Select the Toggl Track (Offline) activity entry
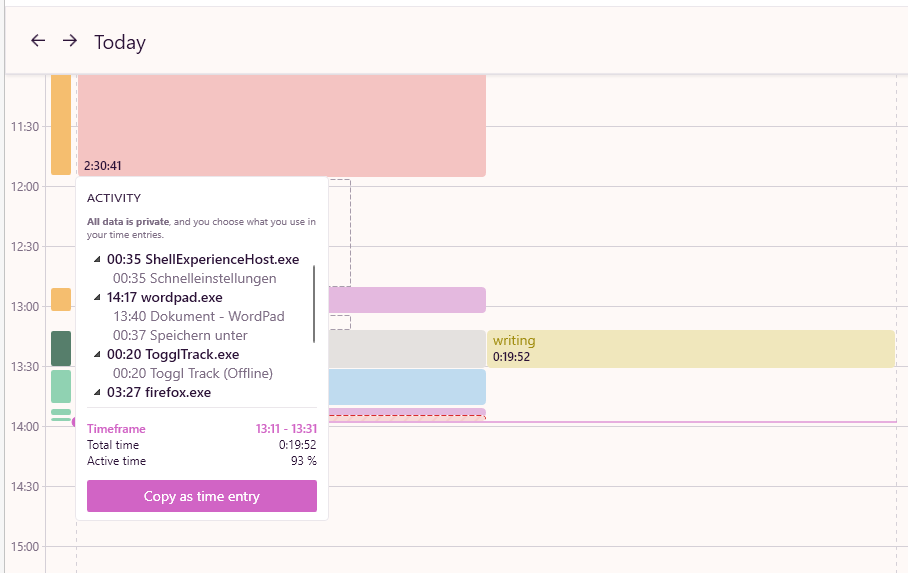Screen dimensions: 908x573 click(192, 373)
